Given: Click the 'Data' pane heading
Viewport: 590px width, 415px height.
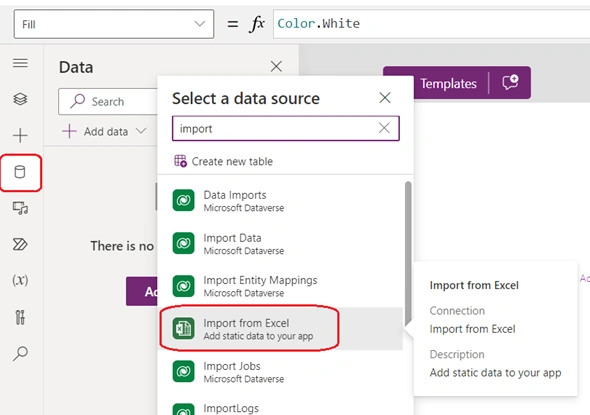Looking at the screenshot, I should coord(76,67).
